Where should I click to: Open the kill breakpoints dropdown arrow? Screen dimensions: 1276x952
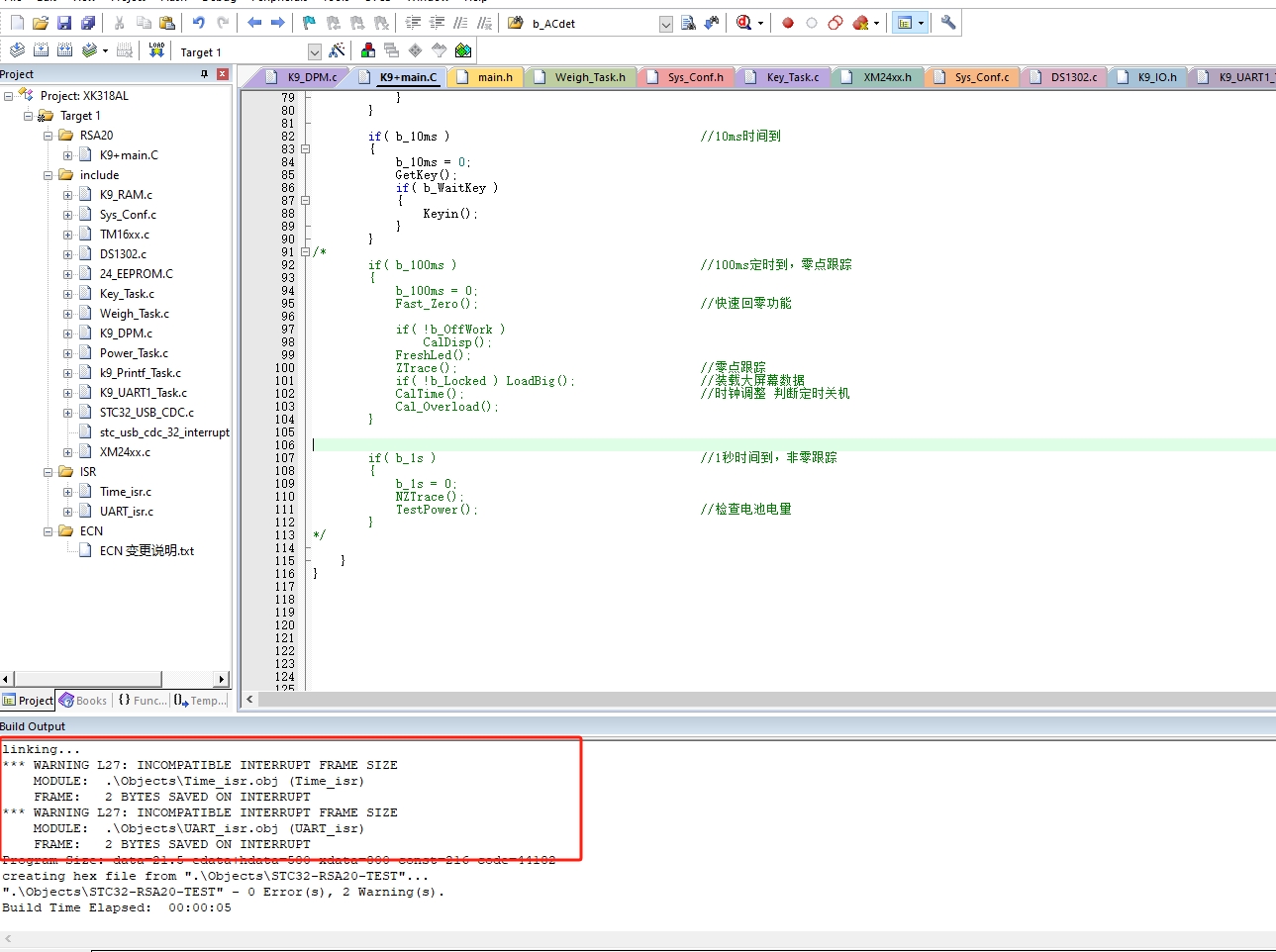[876, 23]
